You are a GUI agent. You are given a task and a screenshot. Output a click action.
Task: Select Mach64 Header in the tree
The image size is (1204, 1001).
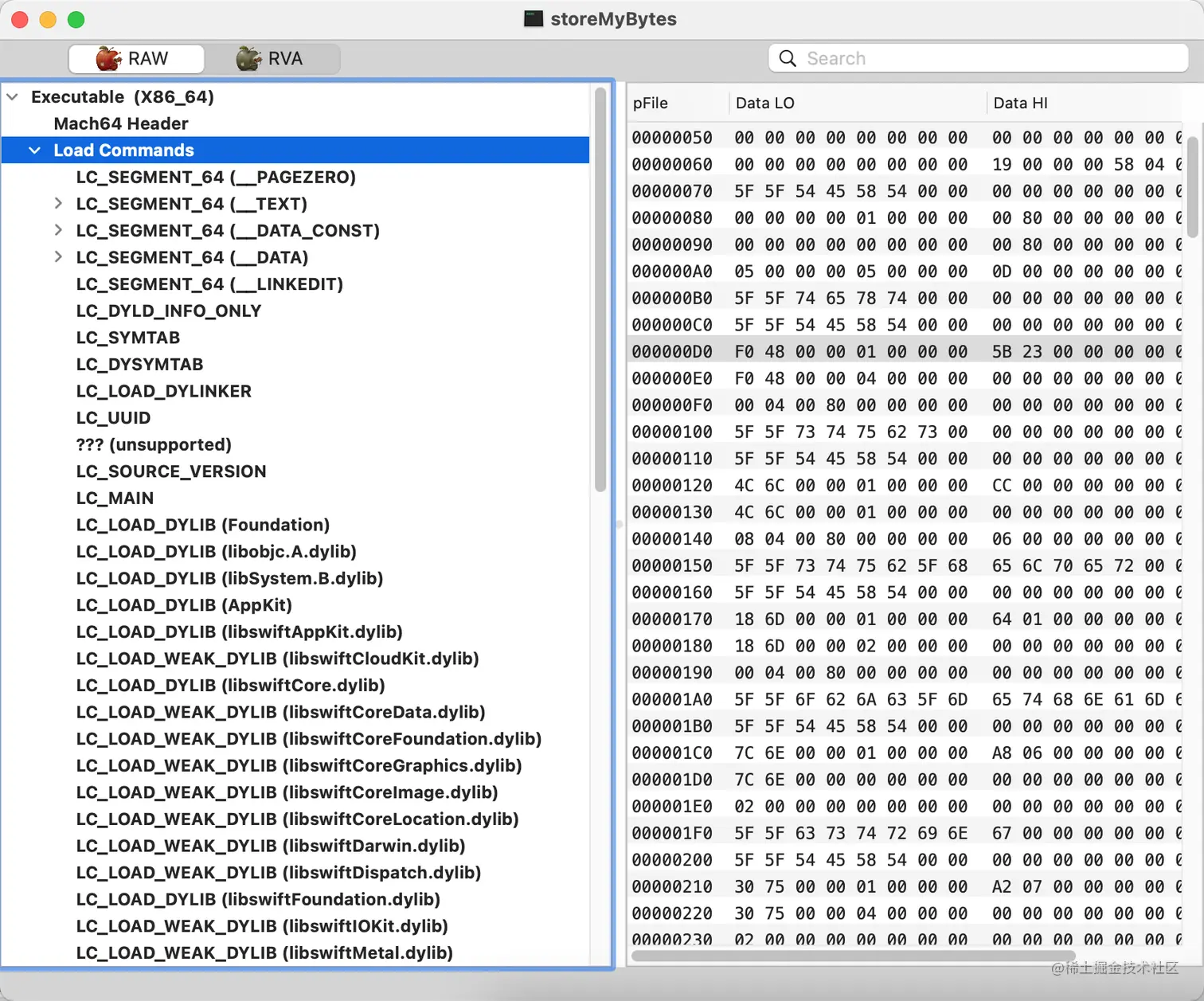tap(121, 123)
